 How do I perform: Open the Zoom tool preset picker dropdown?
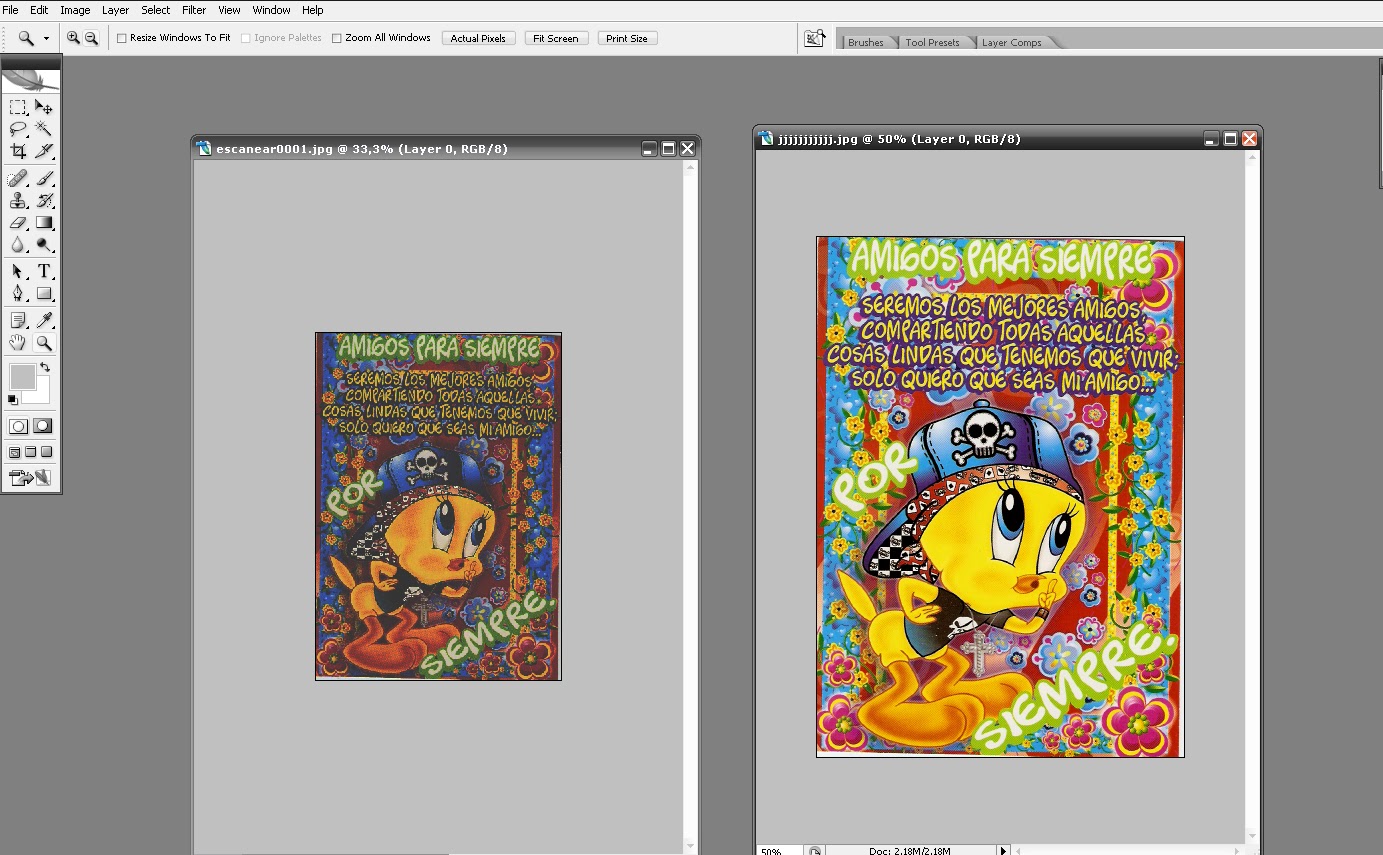click(x=46, y=38)
